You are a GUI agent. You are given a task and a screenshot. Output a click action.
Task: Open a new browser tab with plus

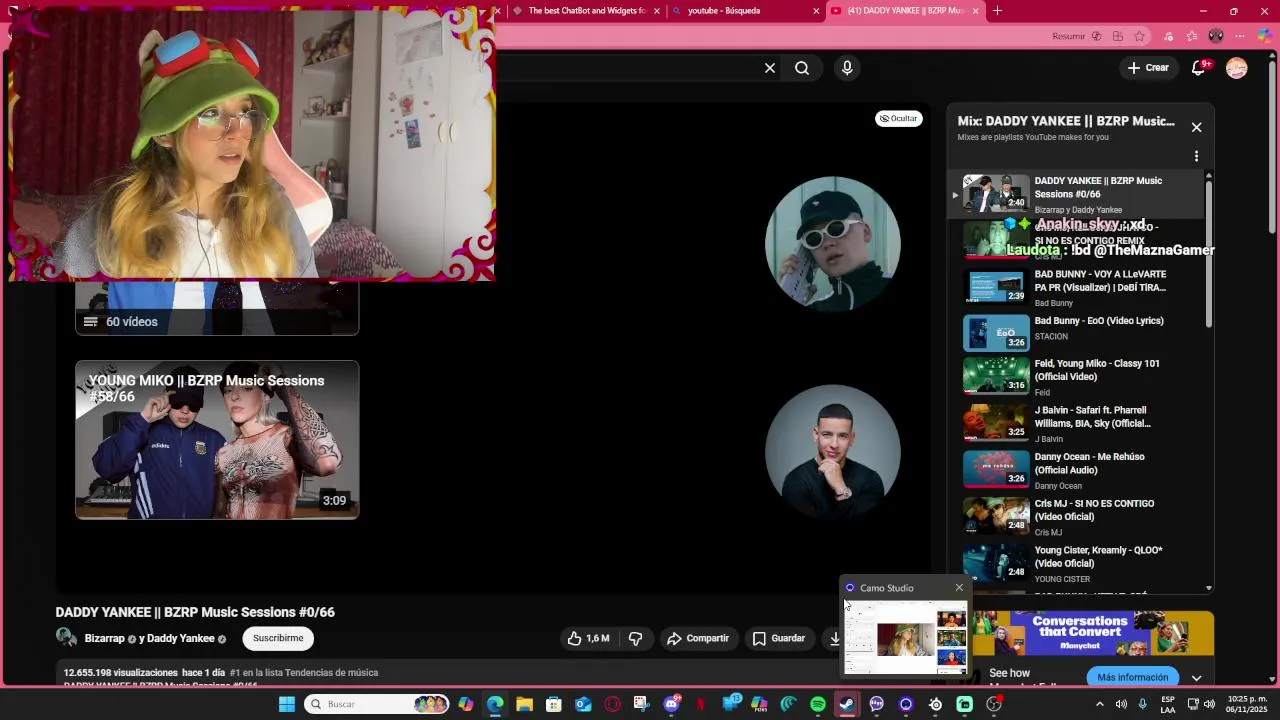tap(997, 11)
